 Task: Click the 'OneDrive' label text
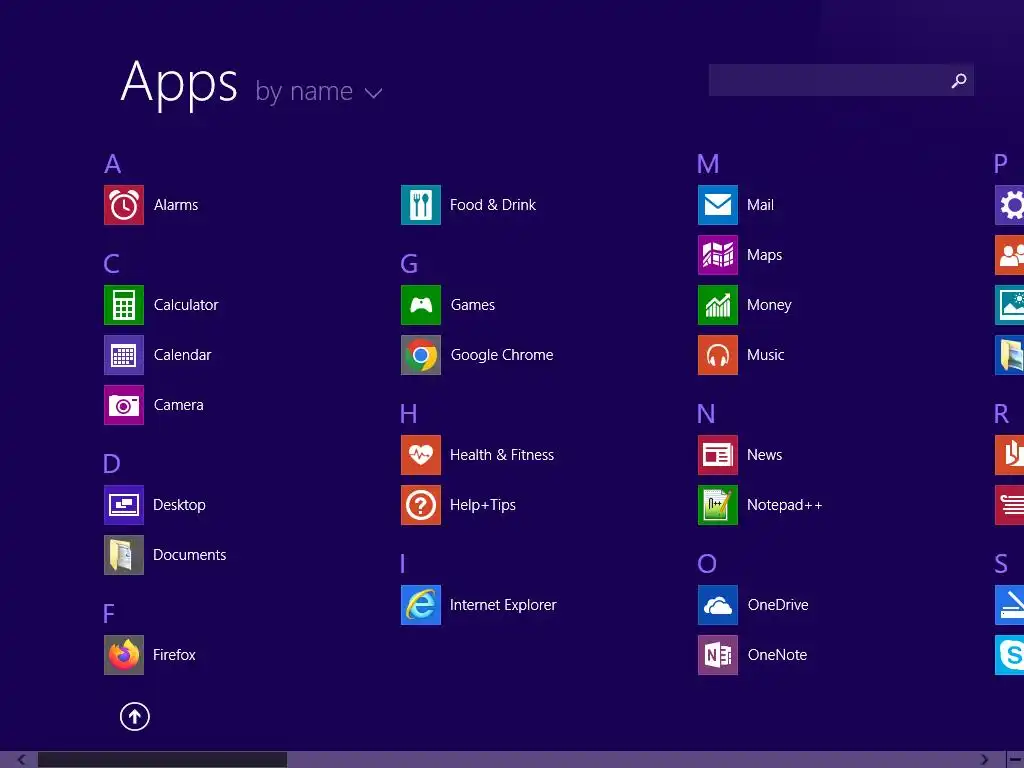[778, 605]
